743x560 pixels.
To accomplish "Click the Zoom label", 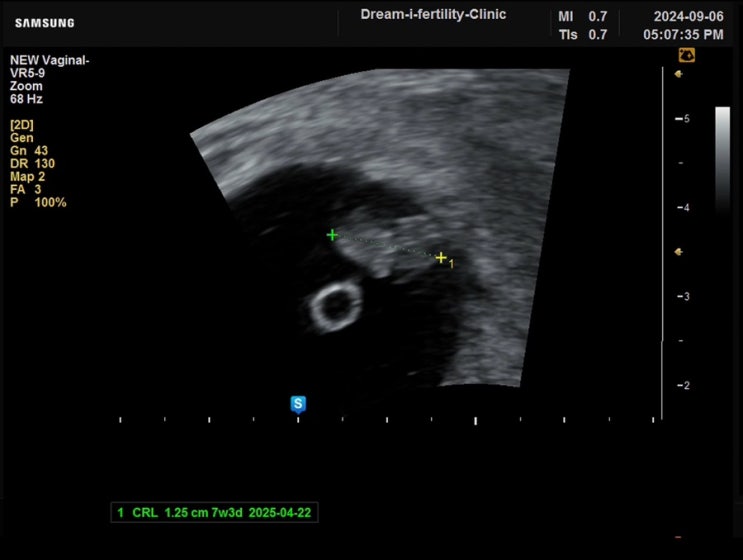I will point(26,86).
